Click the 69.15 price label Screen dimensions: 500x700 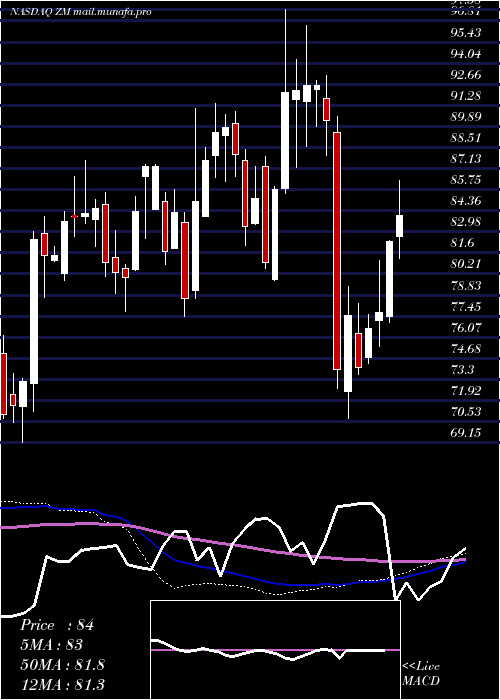(467, 432)
